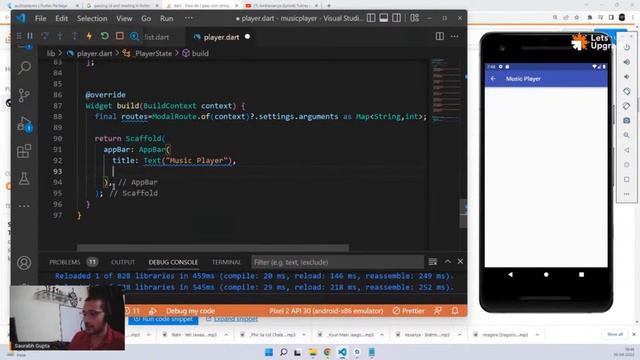The image size is (640, 360).
Task: Open the Go menu
Action: 146,18
